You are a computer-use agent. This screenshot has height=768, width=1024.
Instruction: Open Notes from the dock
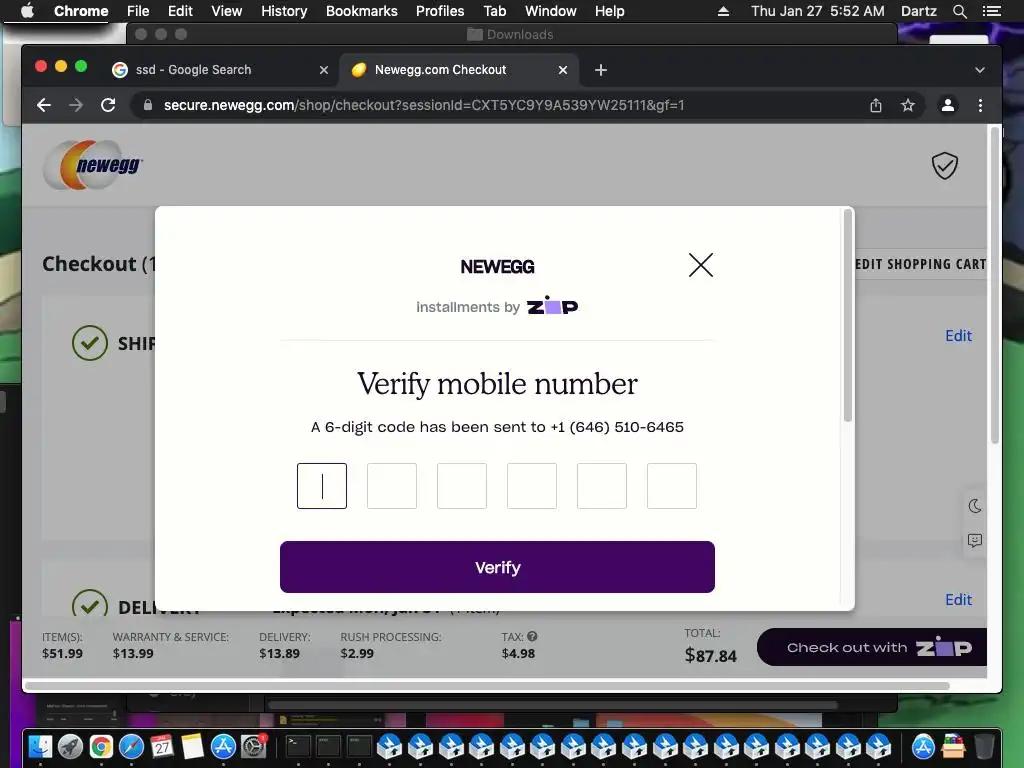193,746
